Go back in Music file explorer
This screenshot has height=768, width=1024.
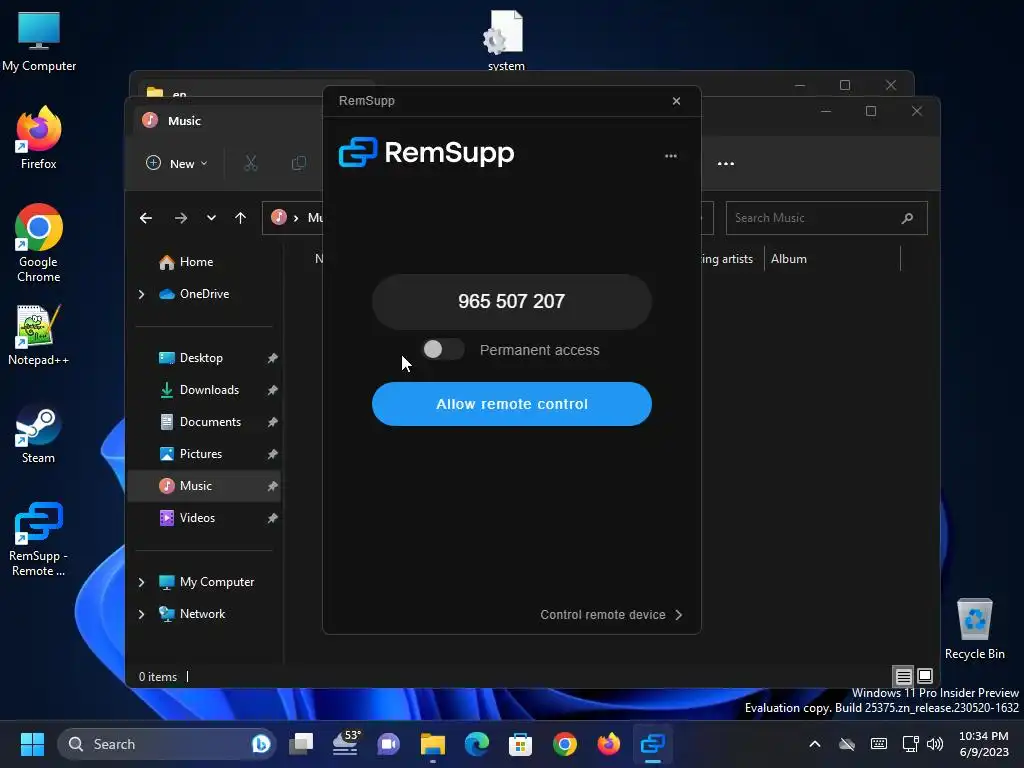pos(146,218)
